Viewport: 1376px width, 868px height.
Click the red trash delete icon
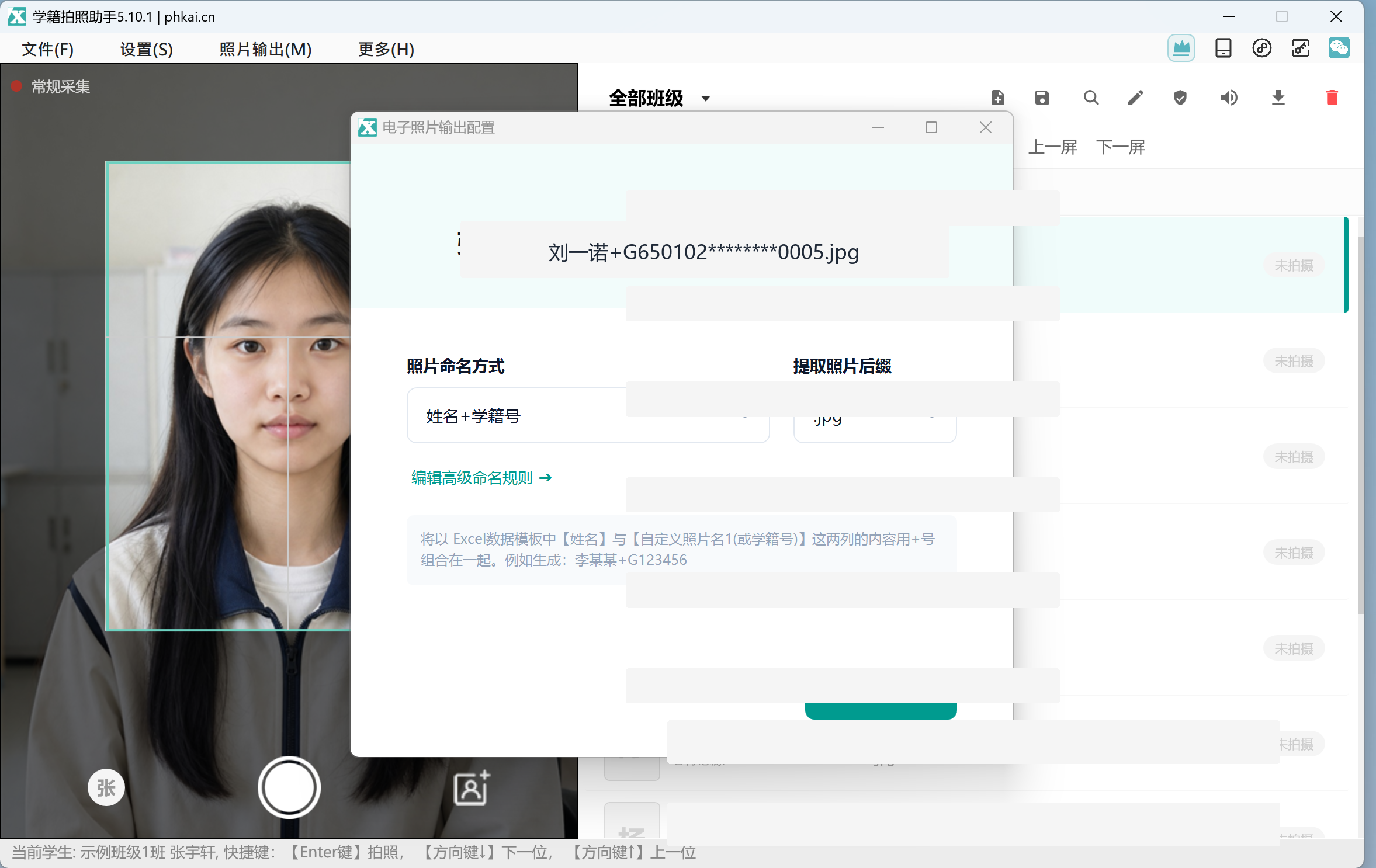click(1332, 98)
